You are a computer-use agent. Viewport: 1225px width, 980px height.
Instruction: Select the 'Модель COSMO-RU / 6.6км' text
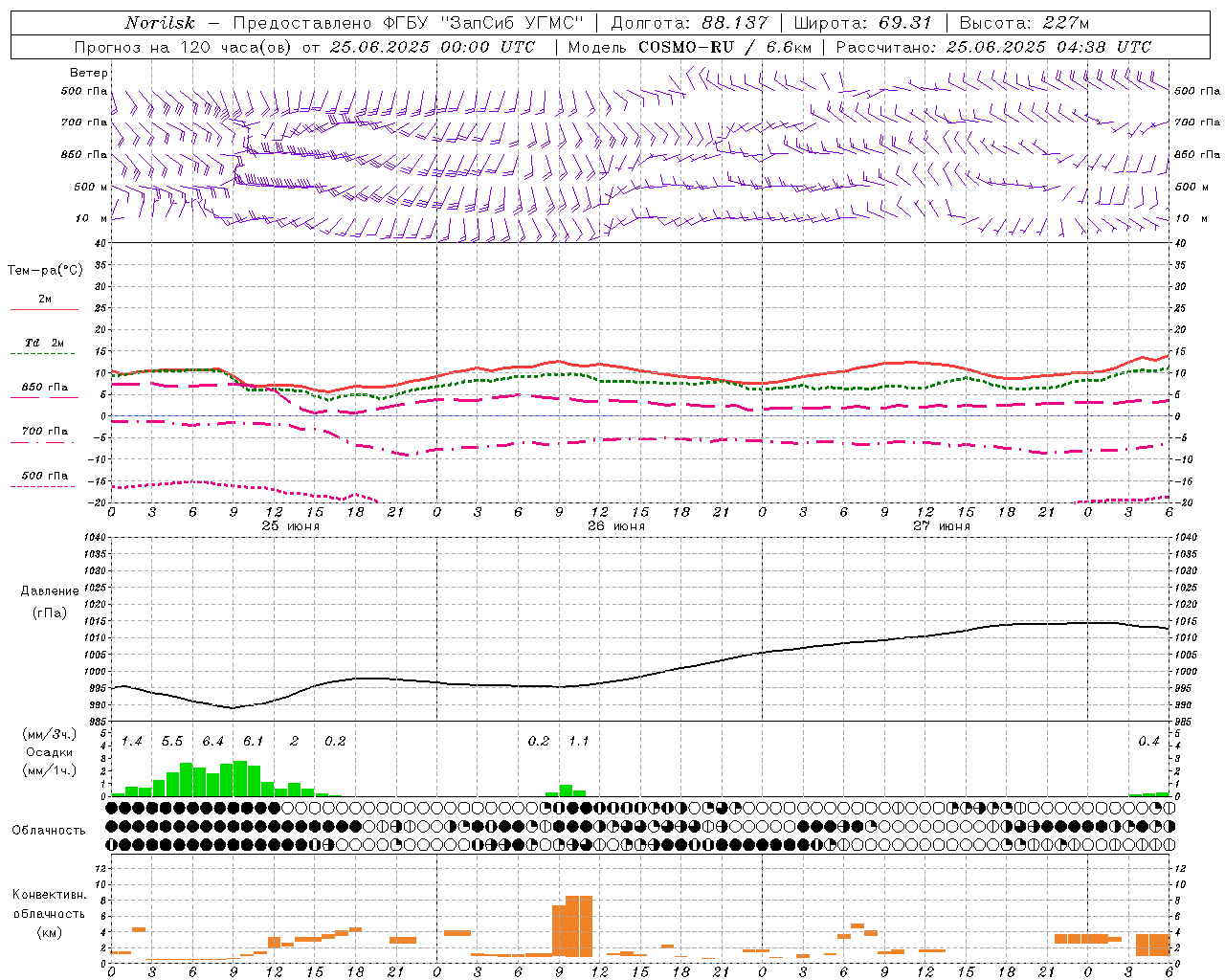690,47
